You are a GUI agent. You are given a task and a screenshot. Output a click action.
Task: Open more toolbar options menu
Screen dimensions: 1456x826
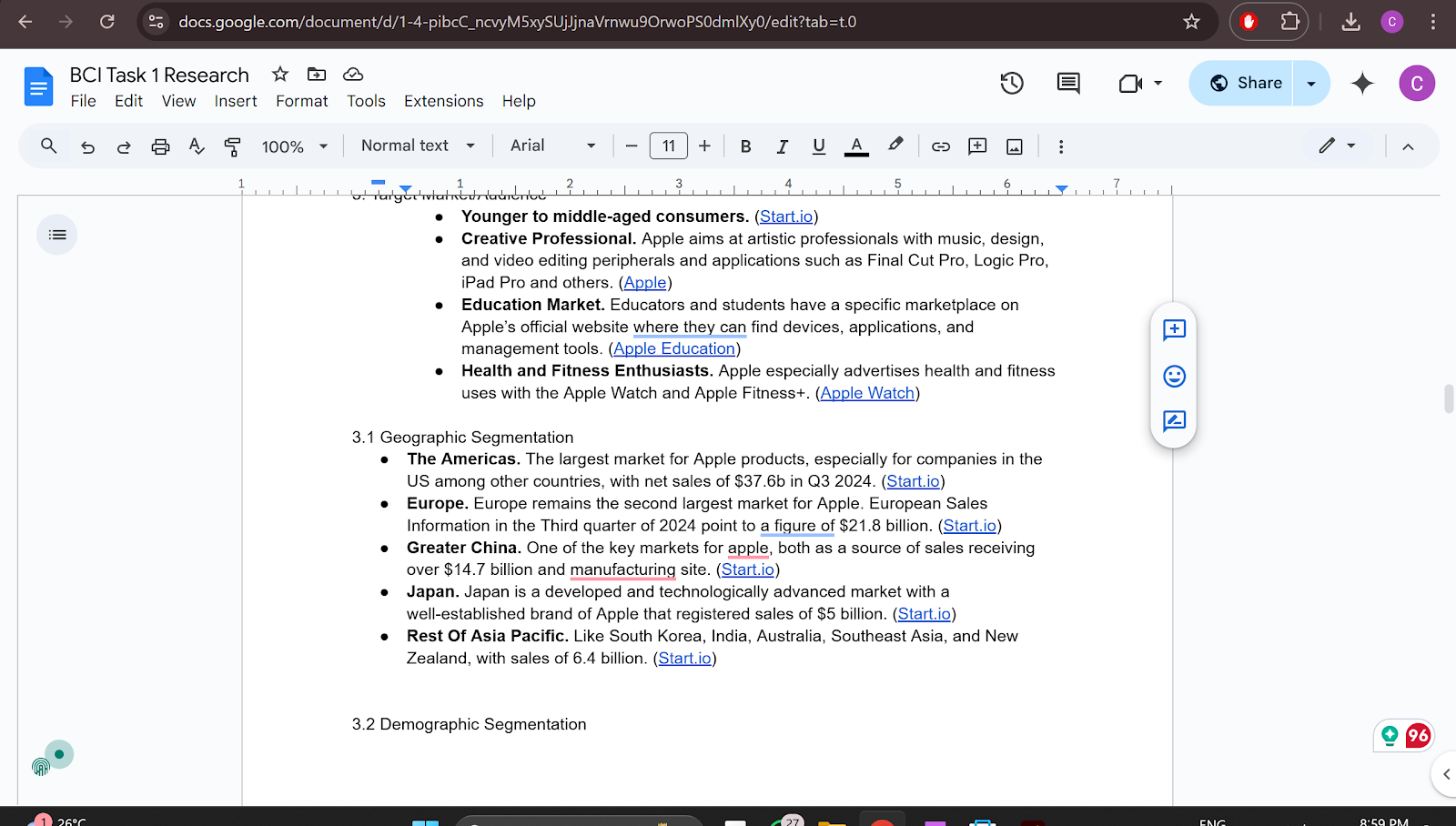pos(1061,146)
